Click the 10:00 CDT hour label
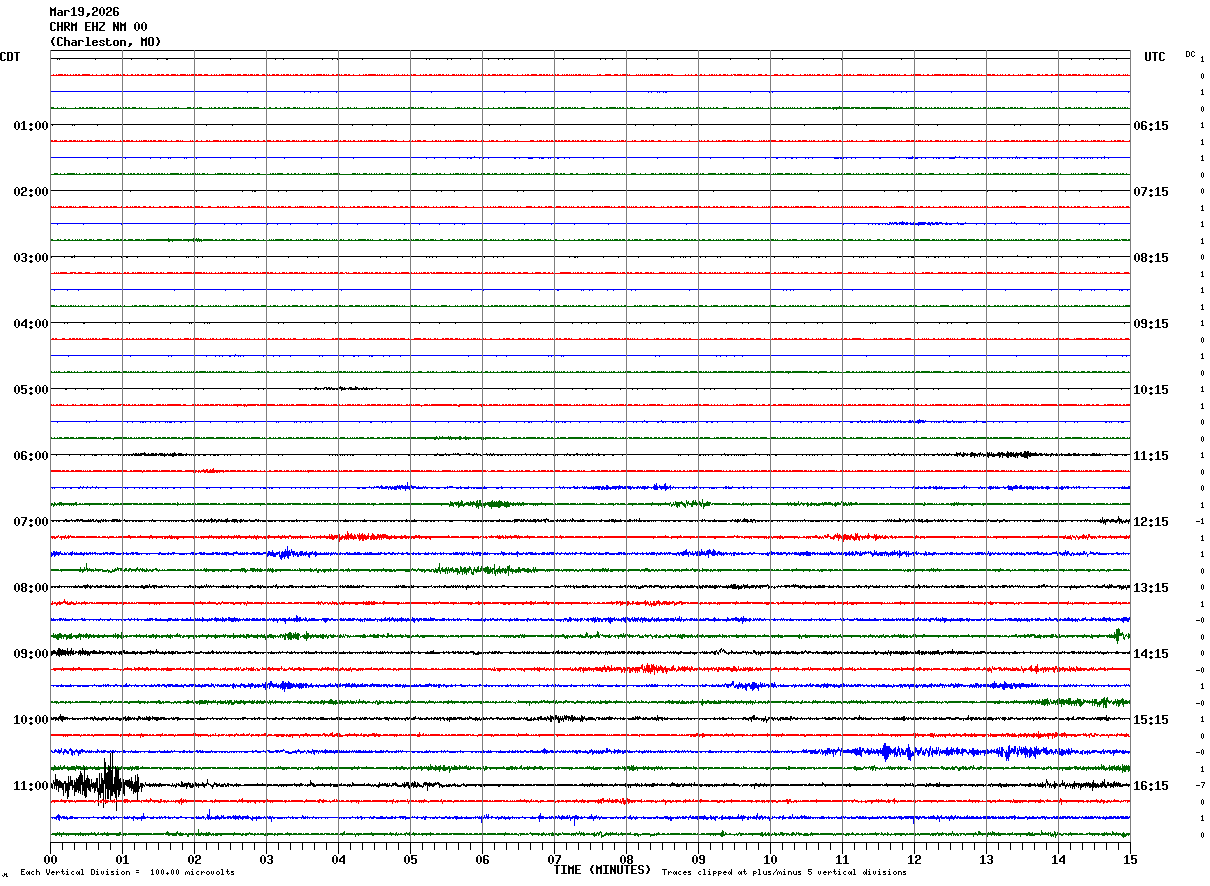The image size is (1210, 886). tap(31, 720)
